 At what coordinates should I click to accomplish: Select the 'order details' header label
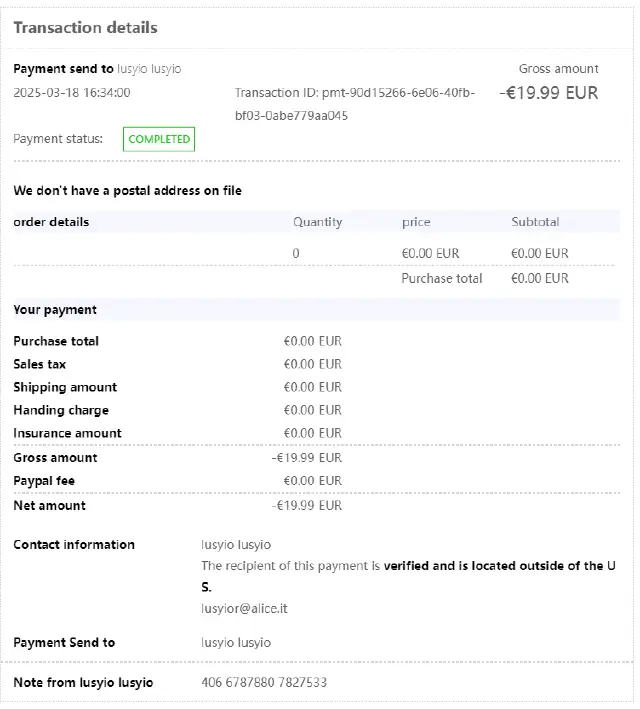coord(51,222)
